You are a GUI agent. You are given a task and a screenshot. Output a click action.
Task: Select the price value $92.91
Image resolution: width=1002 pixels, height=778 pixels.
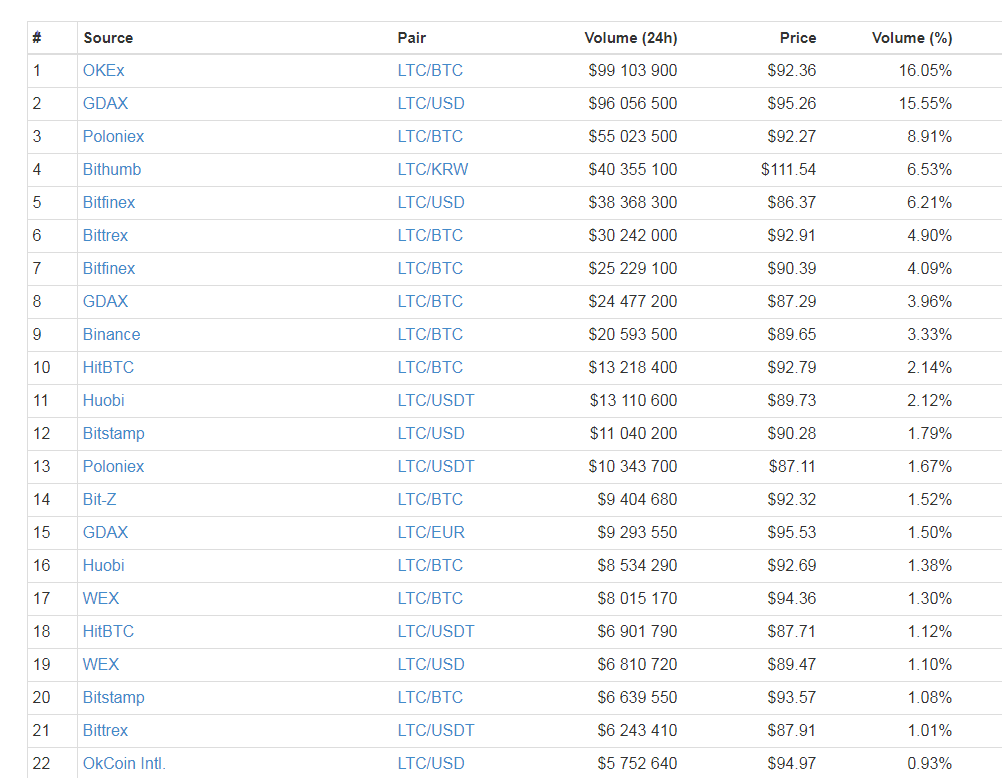tap(792, 235)
